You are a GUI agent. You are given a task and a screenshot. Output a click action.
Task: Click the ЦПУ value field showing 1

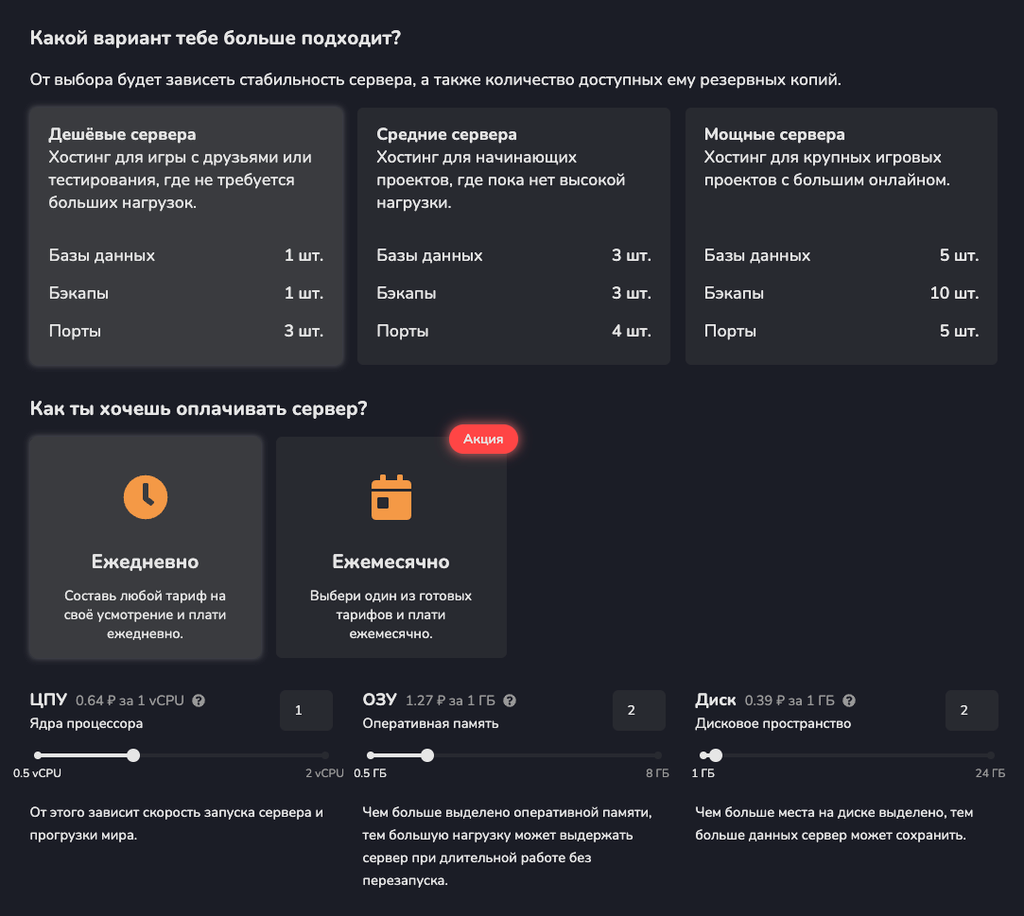coord(306,710)
